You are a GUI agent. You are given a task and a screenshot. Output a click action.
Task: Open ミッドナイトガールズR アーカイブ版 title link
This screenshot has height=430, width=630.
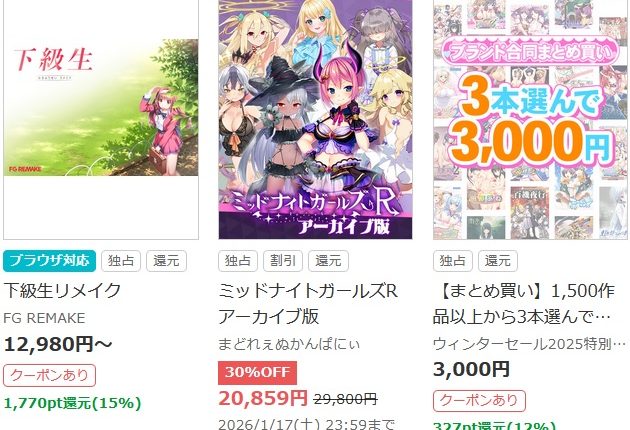308,303
